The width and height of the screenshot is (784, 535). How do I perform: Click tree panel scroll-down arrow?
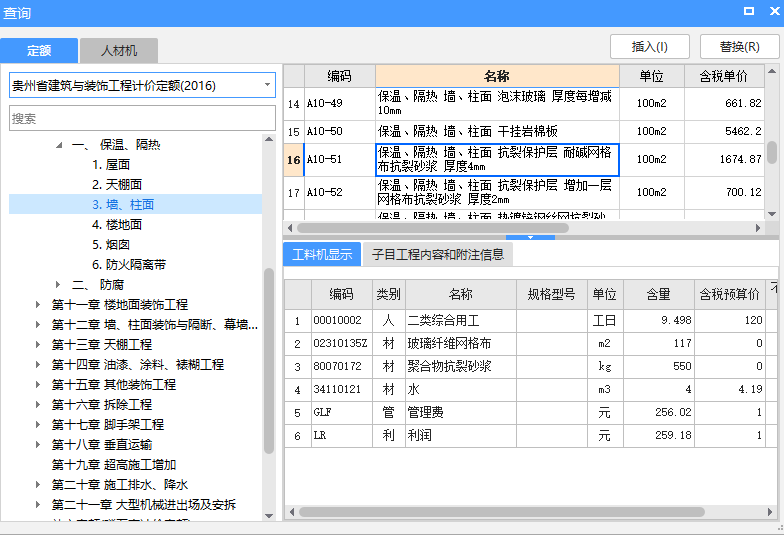269,516
